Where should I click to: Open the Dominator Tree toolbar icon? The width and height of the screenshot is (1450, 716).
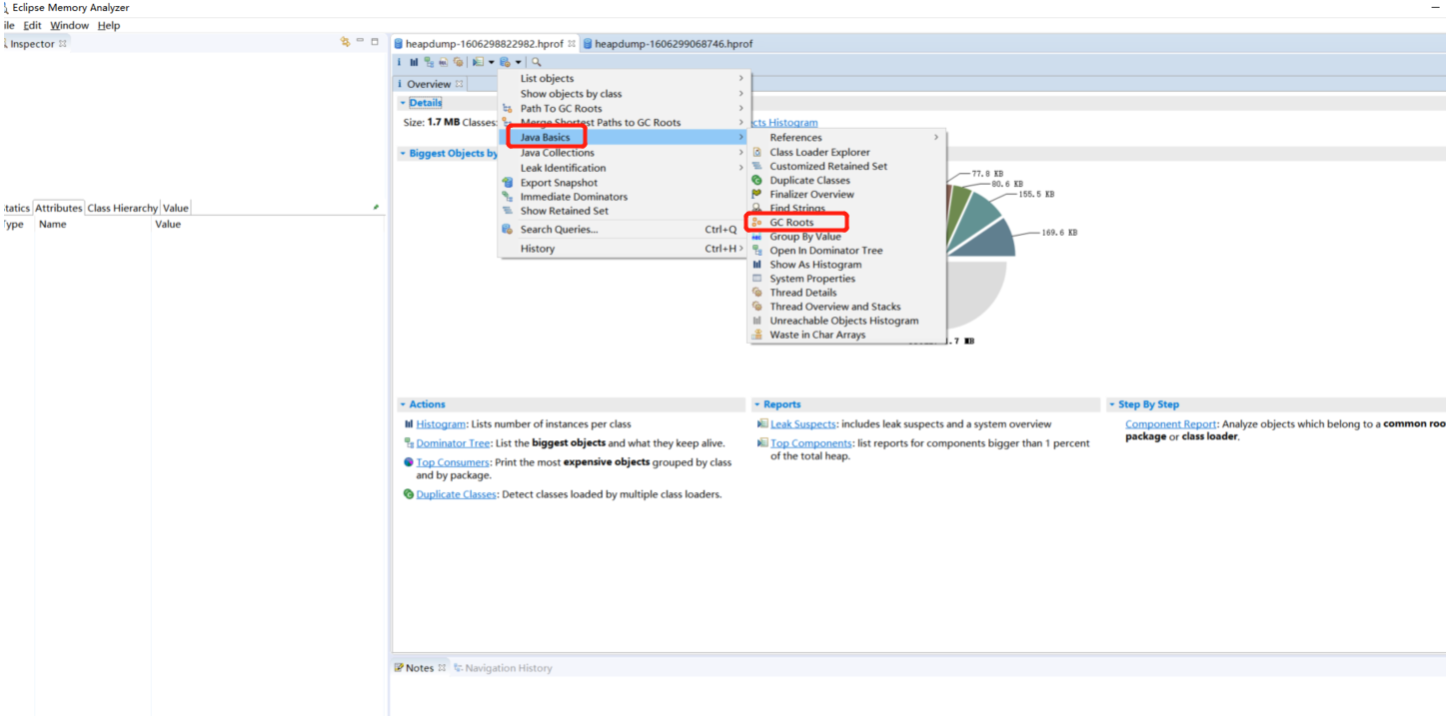point(429,62)
